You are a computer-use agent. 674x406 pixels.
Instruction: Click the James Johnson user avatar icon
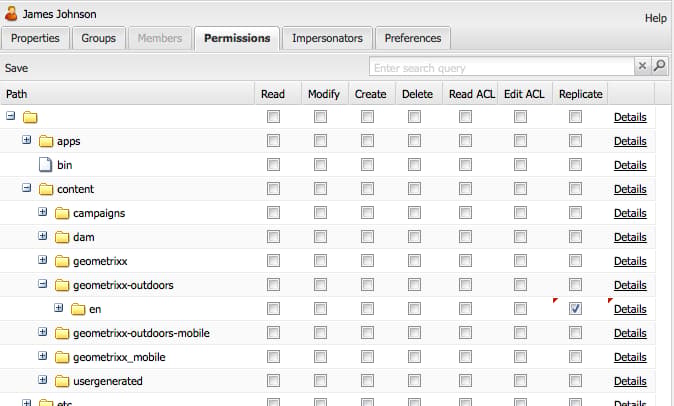tap(11, 14)
